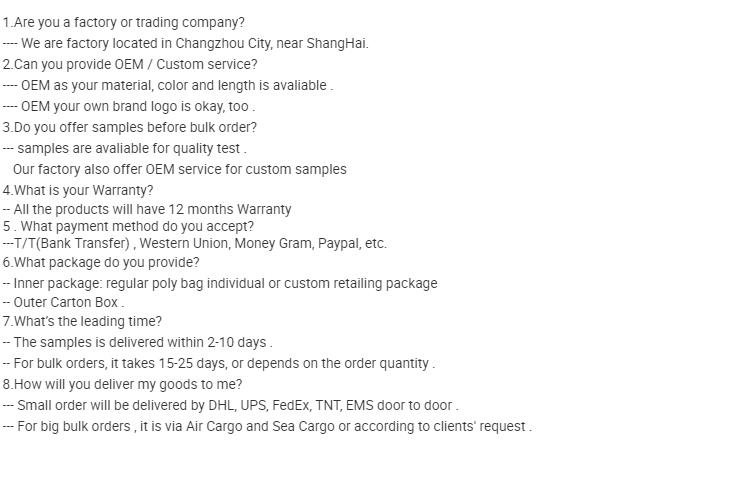The height and width of the screenshot is (477, 746).
Task: Click the Changzhou City factory location answer
Action: [x=186, y=43]
